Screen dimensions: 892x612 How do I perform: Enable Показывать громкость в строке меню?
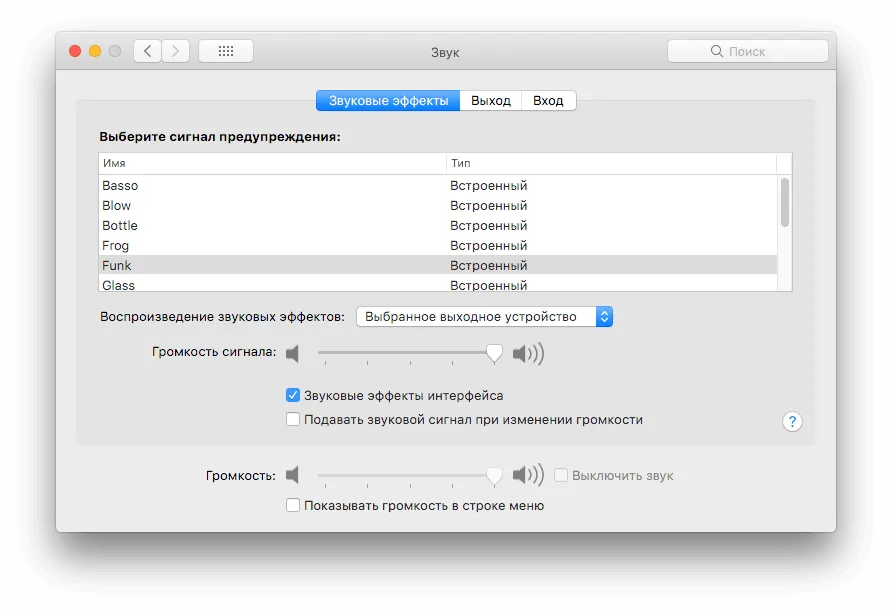pyautogui.click(x=293, y=505)
